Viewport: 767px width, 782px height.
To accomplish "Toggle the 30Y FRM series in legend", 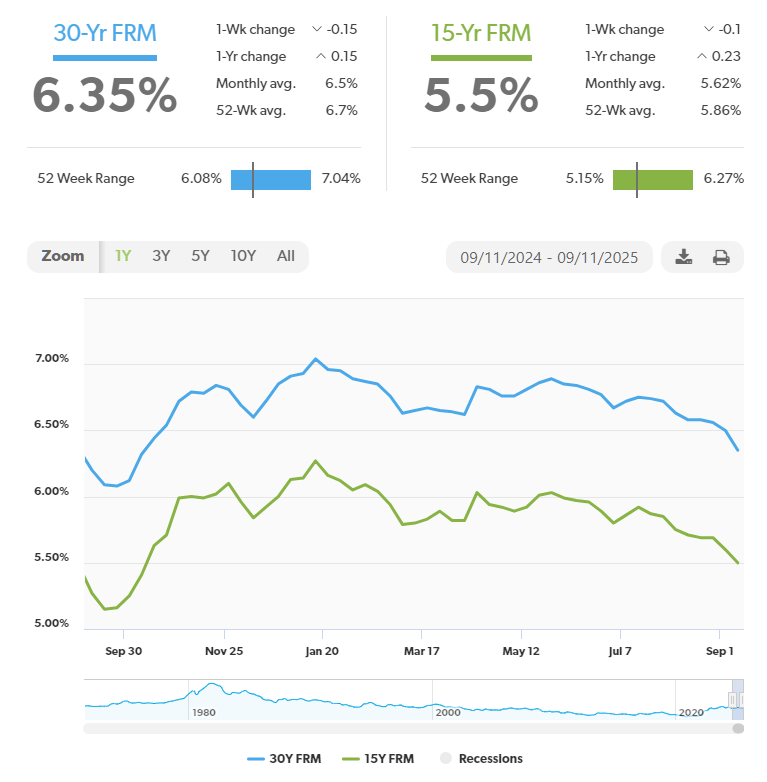I will point(284,759).
